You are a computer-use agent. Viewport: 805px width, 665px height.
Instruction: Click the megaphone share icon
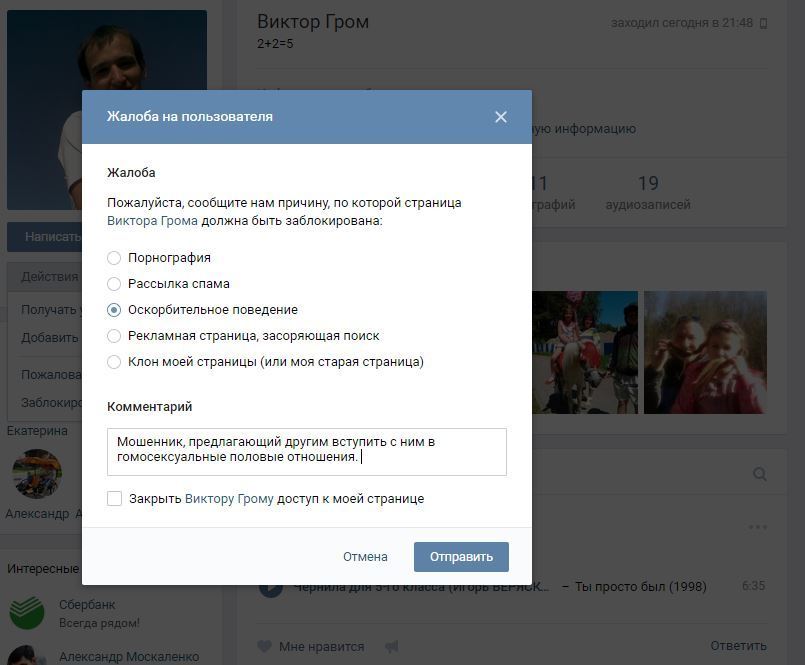coord(391,646)
